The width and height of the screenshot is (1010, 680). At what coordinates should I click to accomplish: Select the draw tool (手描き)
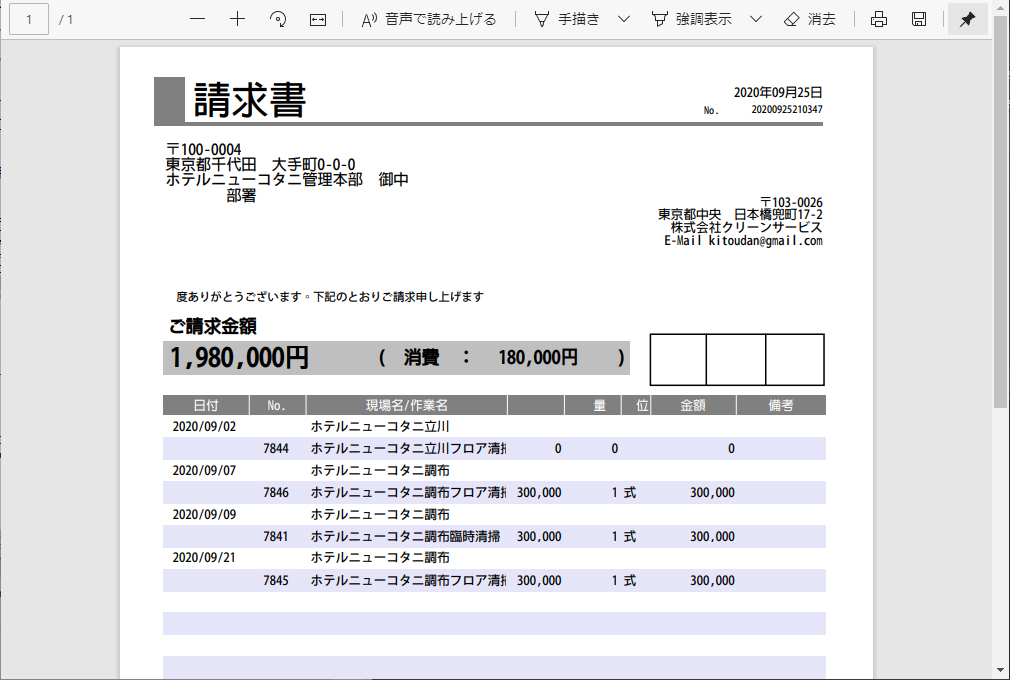[567, 19]
